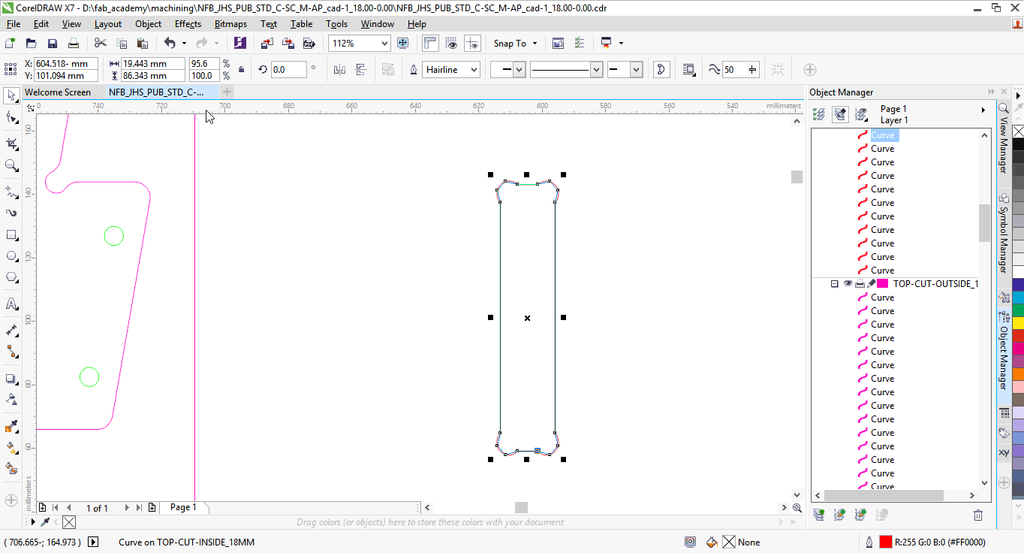Collapse the TOP-CUT-OUTSIDE_1 layer tree

point(834,284)
